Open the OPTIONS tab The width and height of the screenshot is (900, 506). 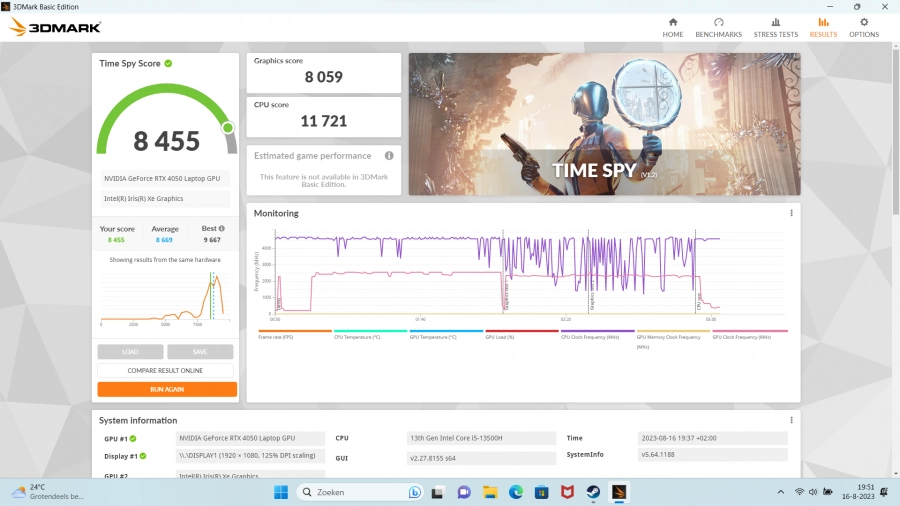pyautogui.click(x=864, y=28)
